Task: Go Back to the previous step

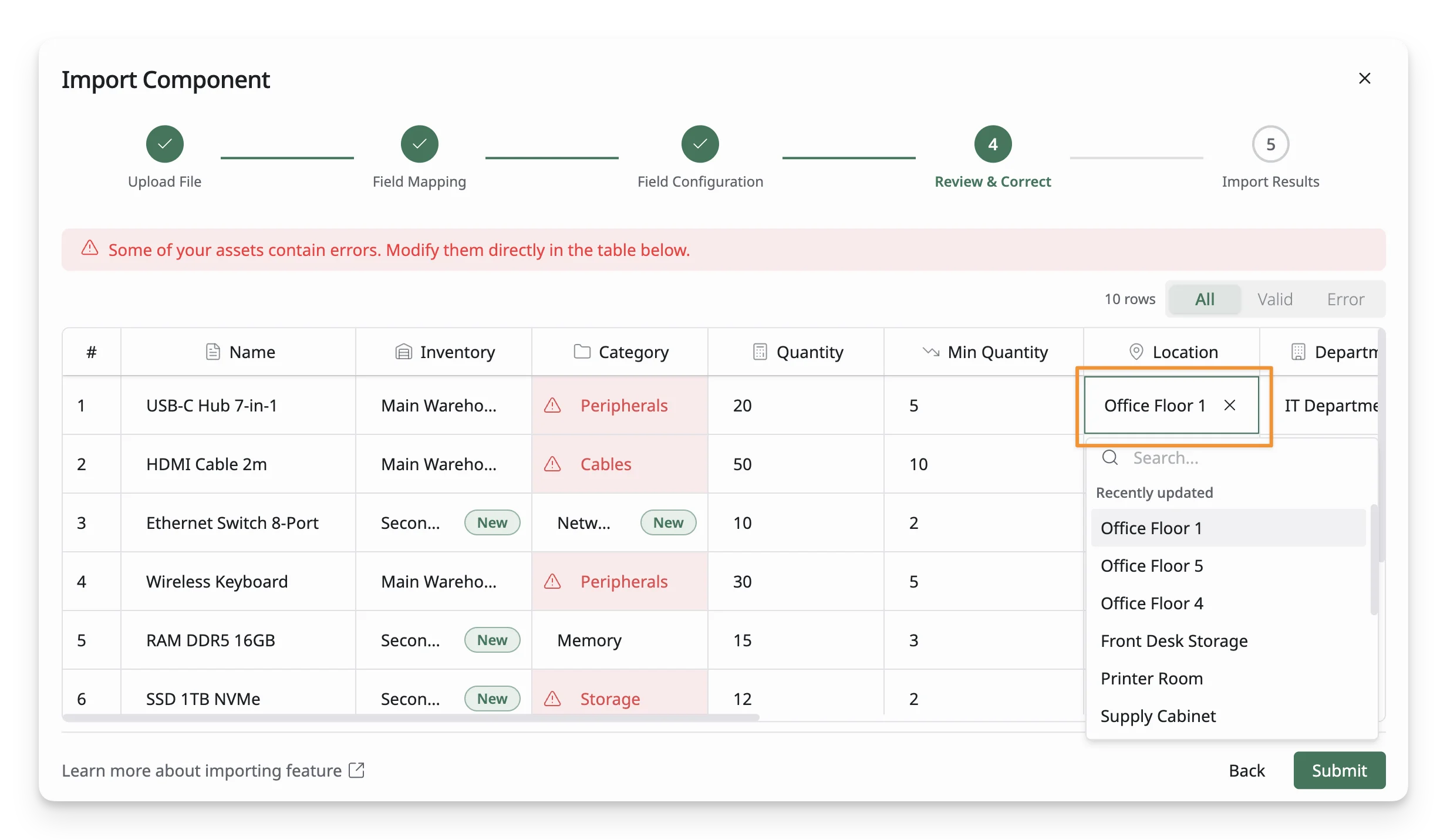Action: (1247, 770)
